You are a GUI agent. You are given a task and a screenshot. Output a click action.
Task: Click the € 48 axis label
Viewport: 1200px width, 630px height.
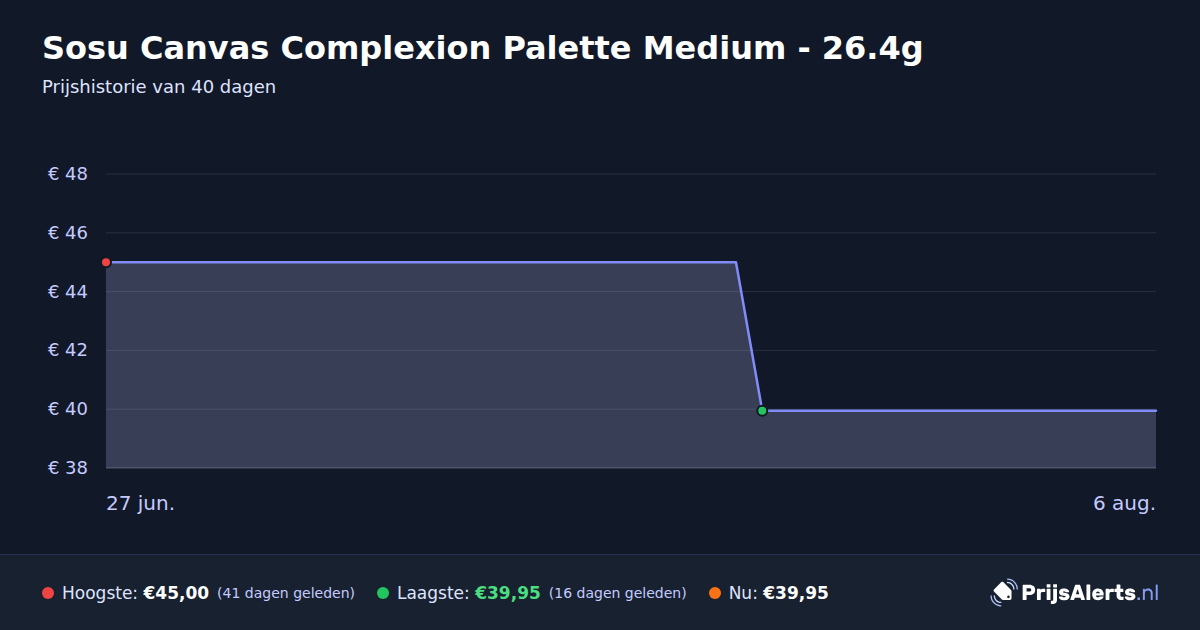coord(68,174)
